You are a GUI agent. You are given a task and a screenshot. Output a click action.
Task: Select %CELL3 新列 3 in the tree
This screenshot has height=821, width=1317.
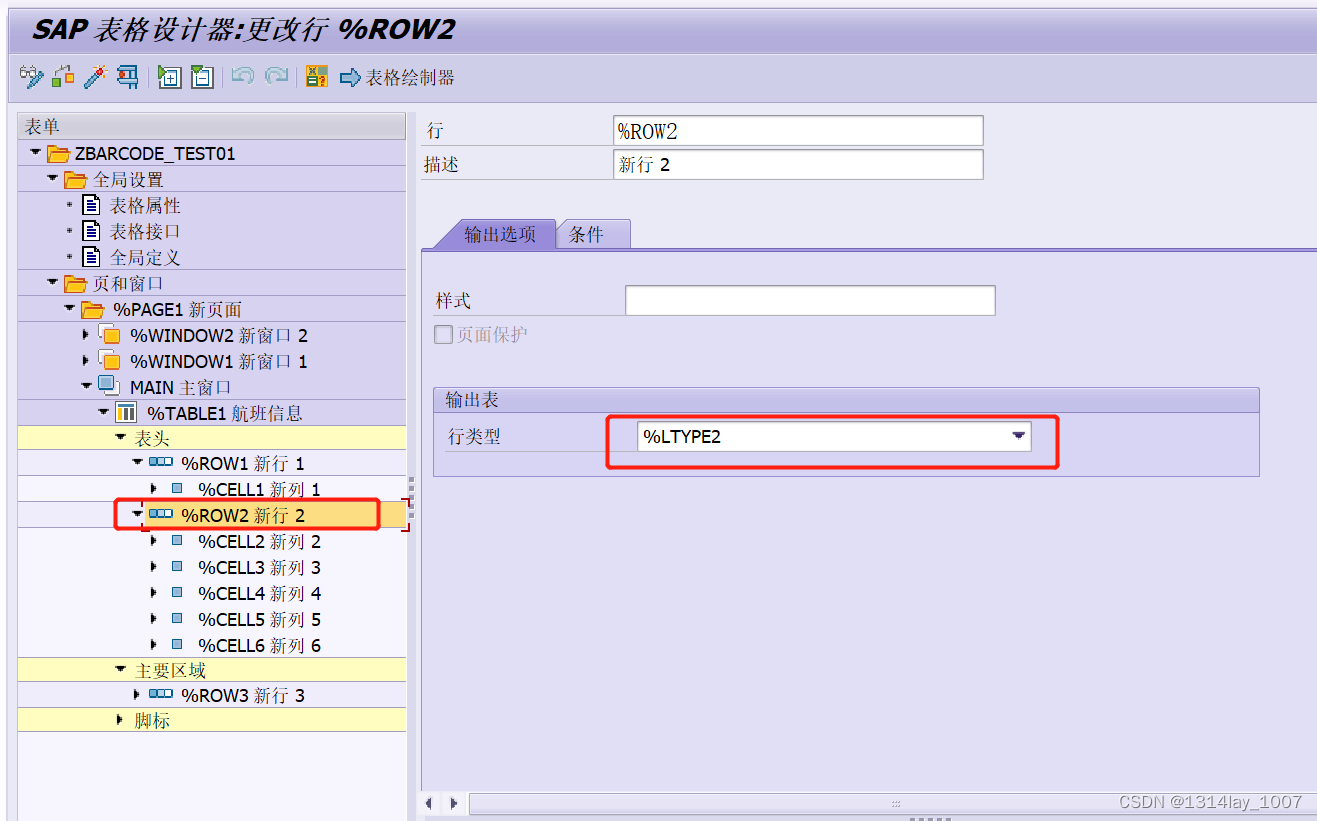(260, 567)
